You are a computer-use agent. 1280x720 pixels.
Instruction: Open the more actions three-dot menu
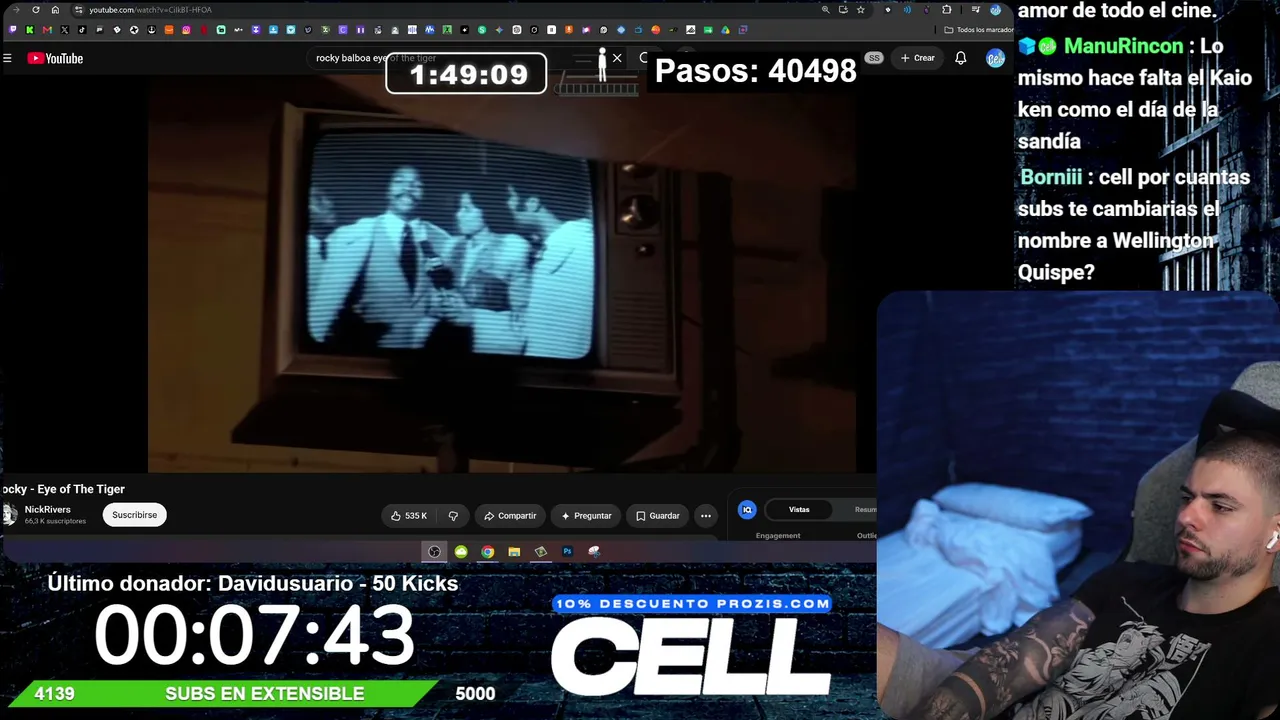click(706, 516)
